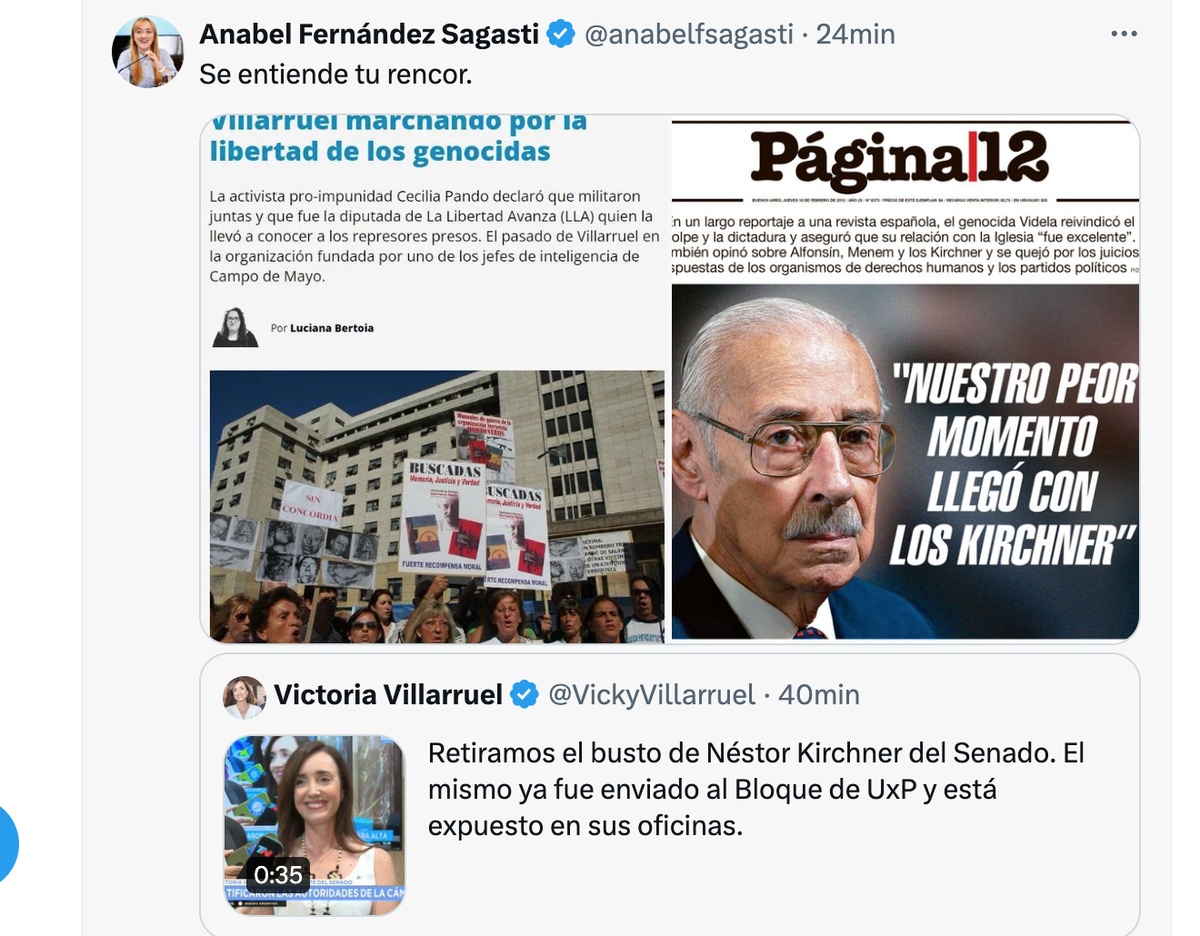Click the Página12 logo in the right image
This screenshot has width=1200, height=936.
(899, 160)
